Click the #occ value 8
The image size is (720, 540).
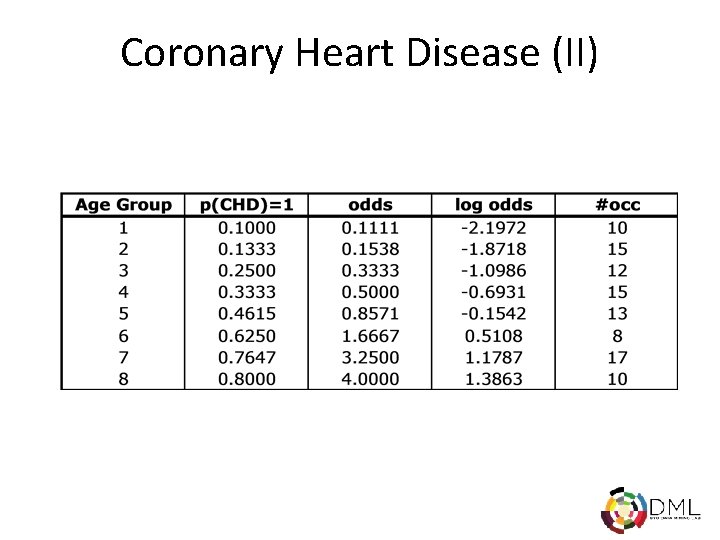coord(617,336)
